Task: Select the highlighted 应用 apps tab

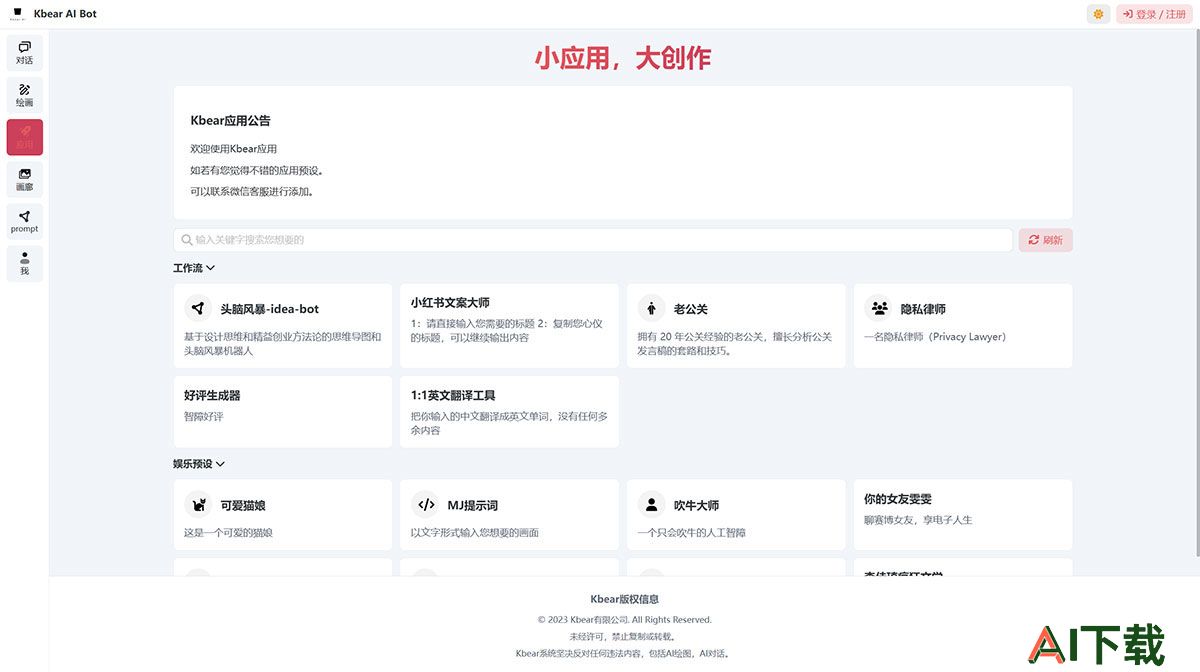Action: pos(25,137)
